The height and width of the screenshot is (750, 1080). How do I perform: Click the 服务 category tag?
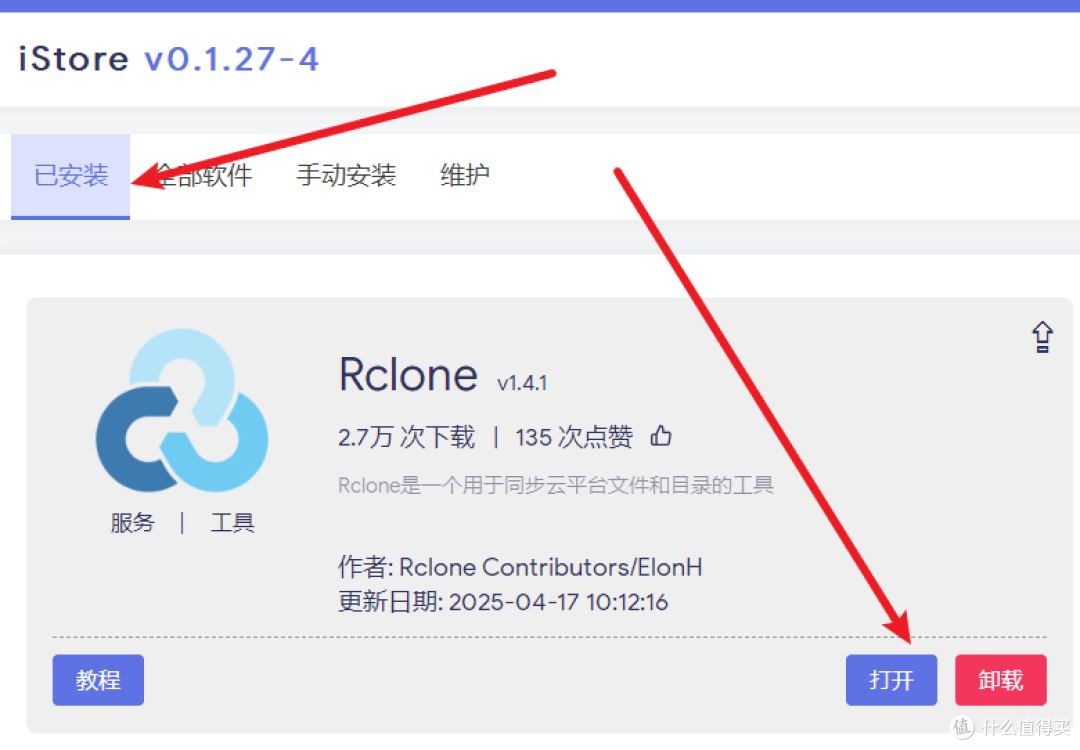(133, 523)
